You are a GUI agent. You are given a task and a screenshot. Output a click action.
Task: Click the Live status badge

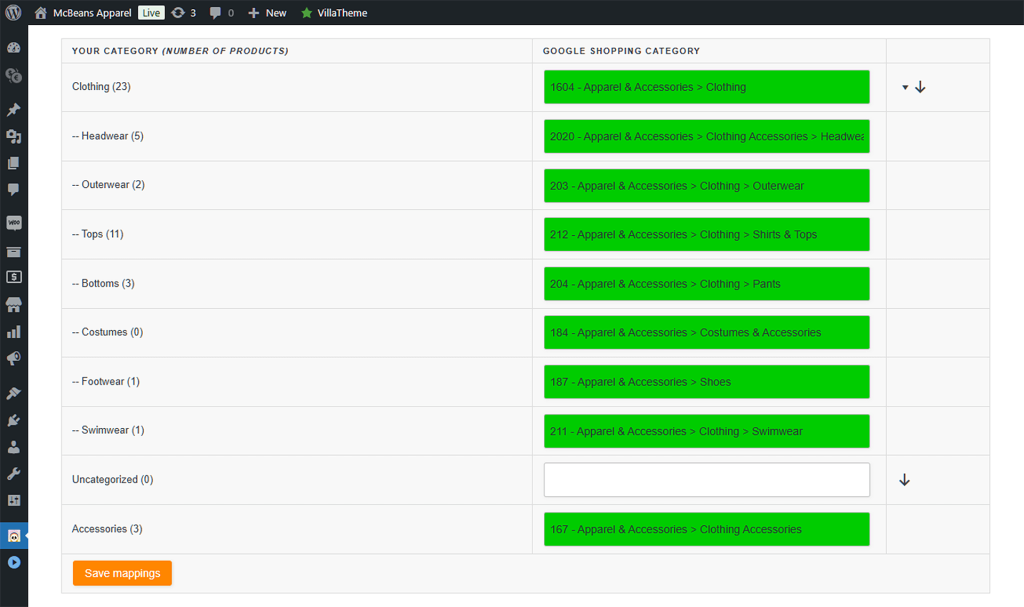coord(150,13)
